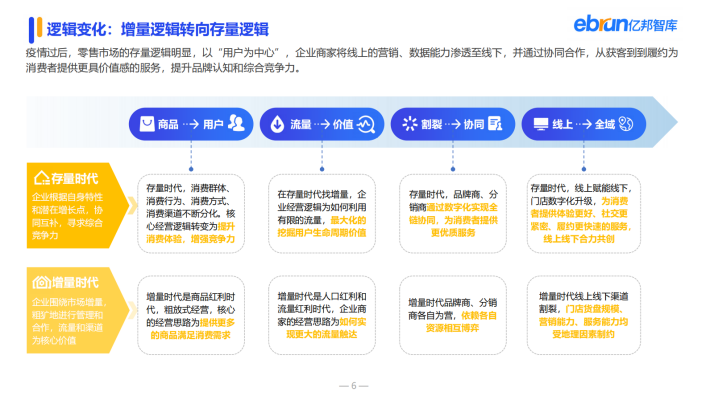Click the page number 6
The width and height of the screenshot is (710, 400).
(x=354, y=386)
